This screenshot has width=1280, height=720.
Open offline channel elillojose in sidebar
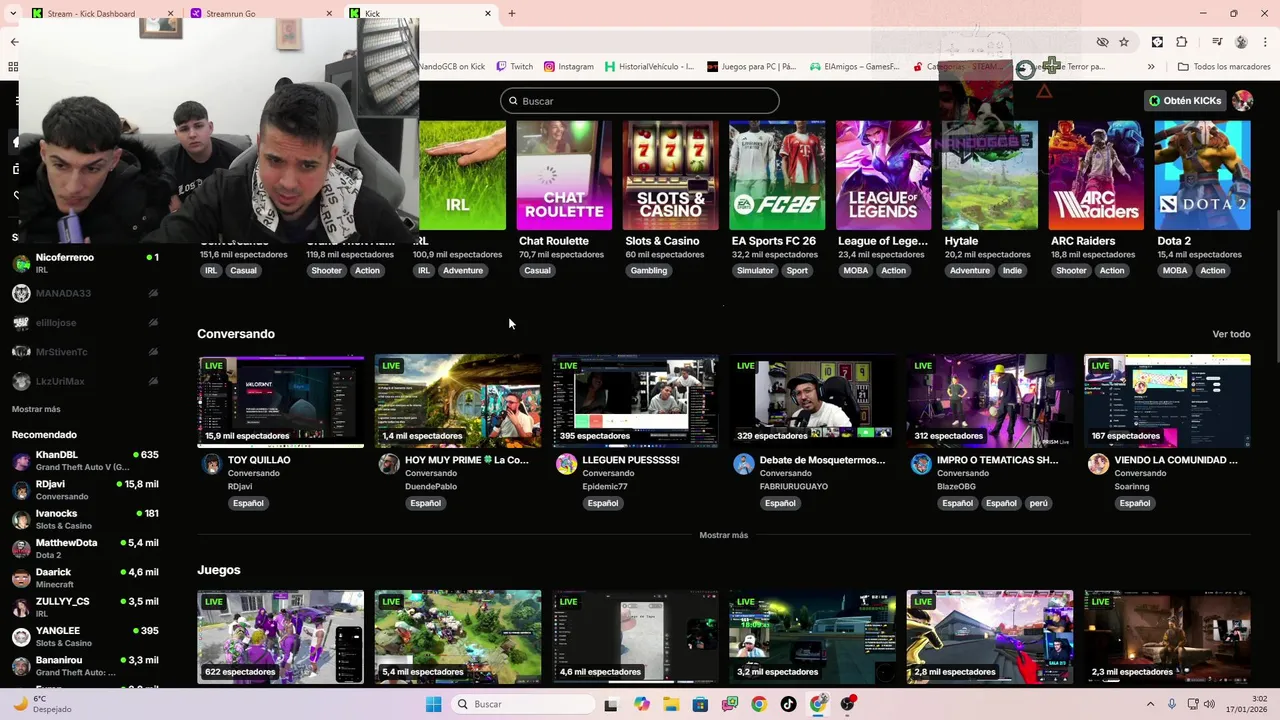[85, 323]
